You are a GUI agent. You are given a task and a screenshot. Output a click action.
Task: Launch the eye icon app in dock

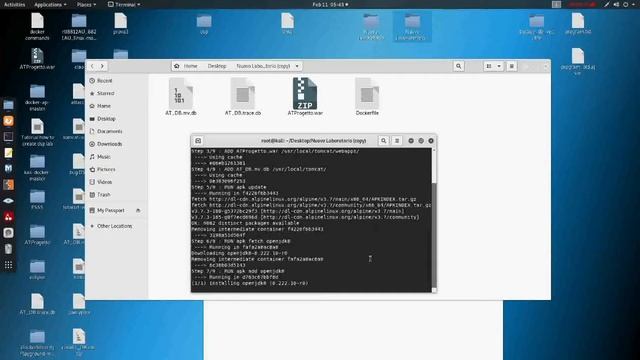pos(8,200)
